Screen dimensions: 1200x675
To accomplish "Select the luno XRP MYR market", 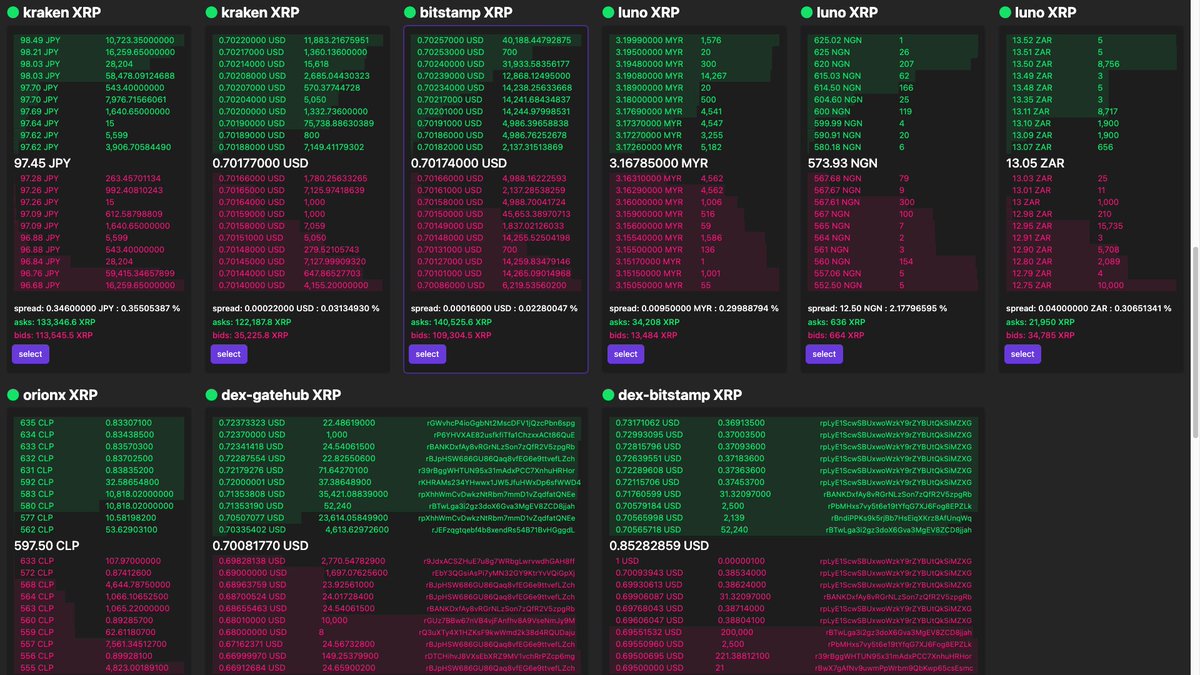I will coord(625,354).
